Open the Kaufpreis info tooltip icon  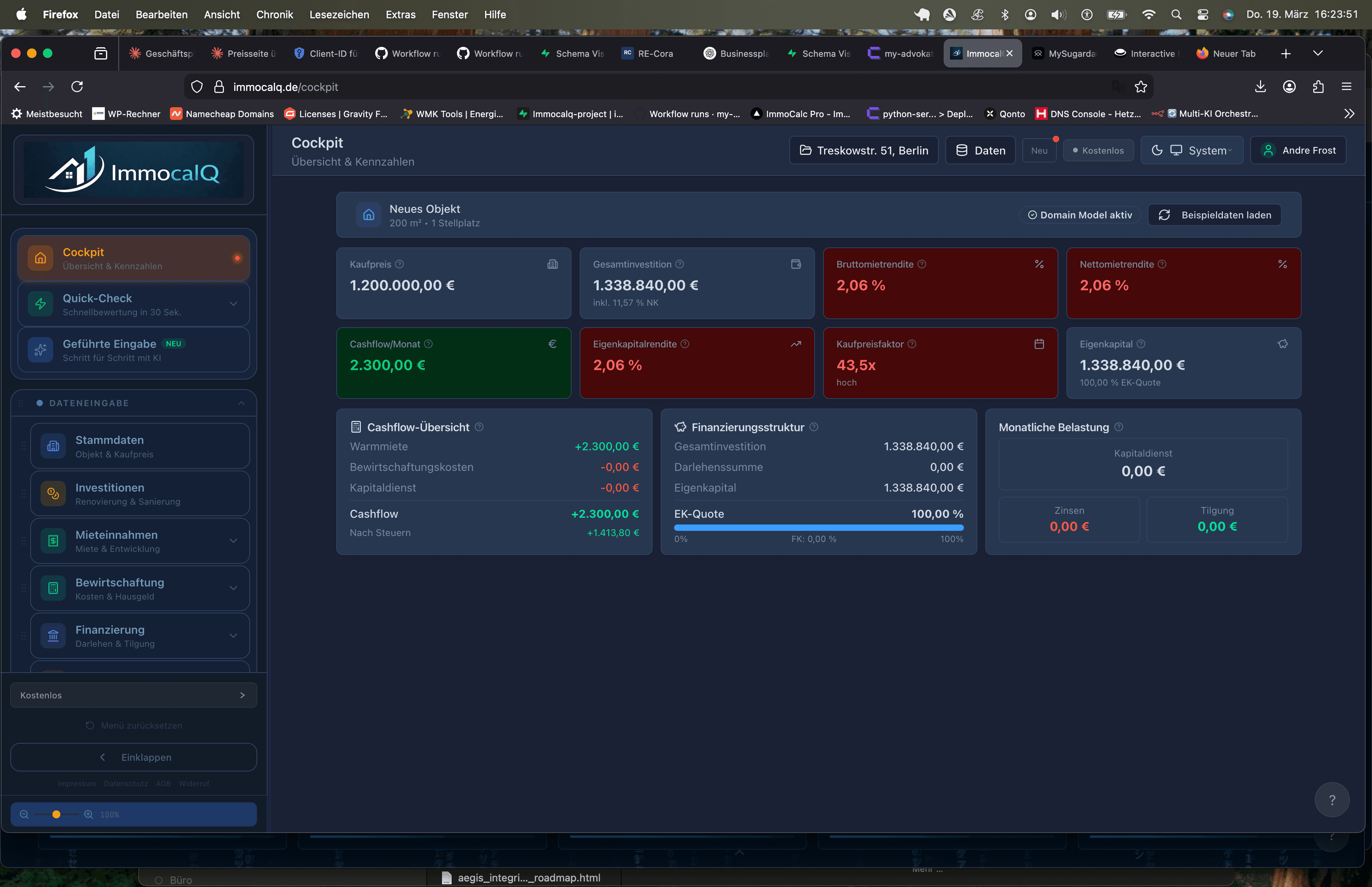click(399, 264)
